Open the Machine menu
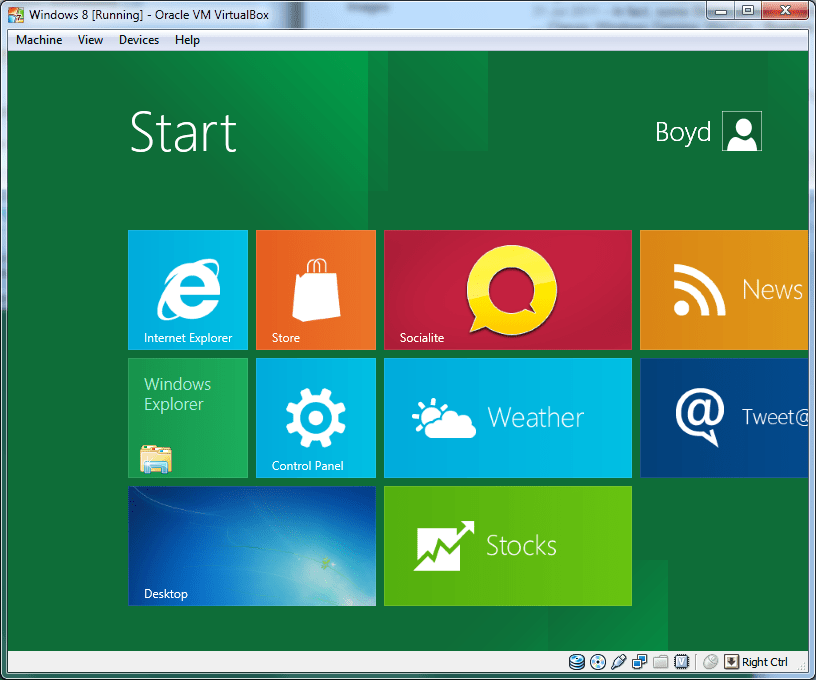The width and height of the screenshot is (816, 680). [x=39, y=40]
